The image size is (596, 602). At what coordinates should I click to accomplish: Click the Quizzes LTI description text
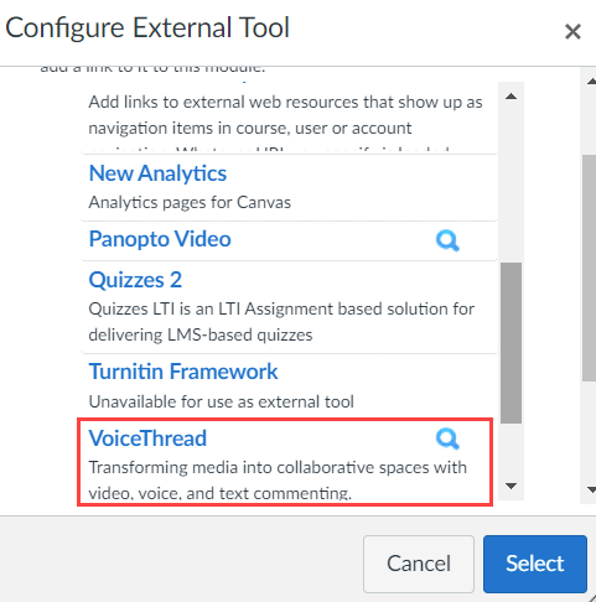281,322
